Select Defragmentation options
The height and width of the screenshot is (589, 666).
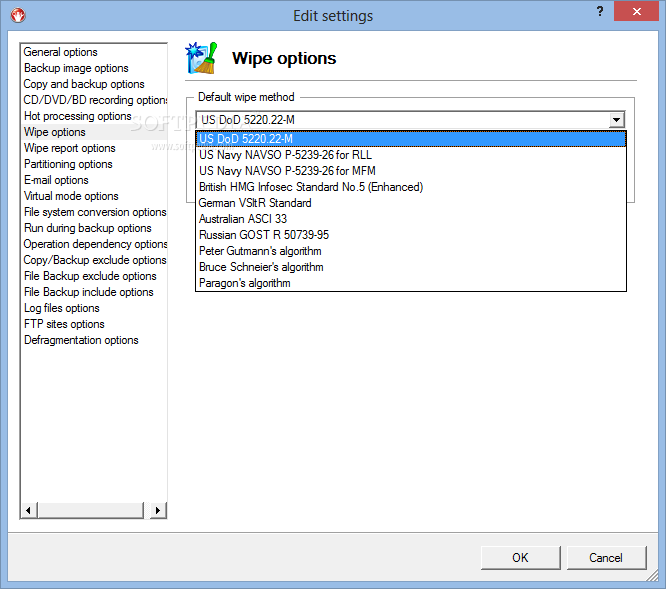(94, 340)
